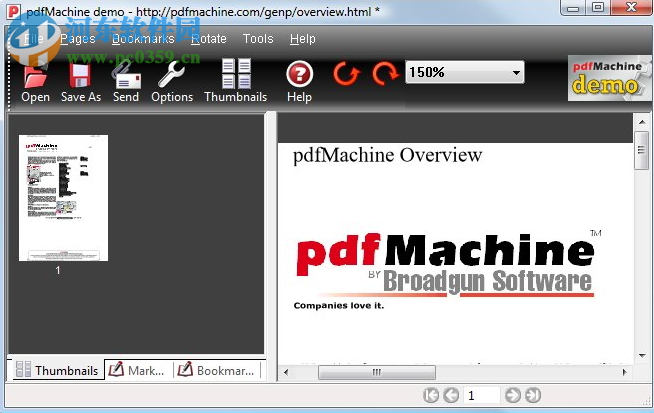Go to last page button
Image resolution: width=654 pixels, height=413 pixels.
tap(533, 395)
